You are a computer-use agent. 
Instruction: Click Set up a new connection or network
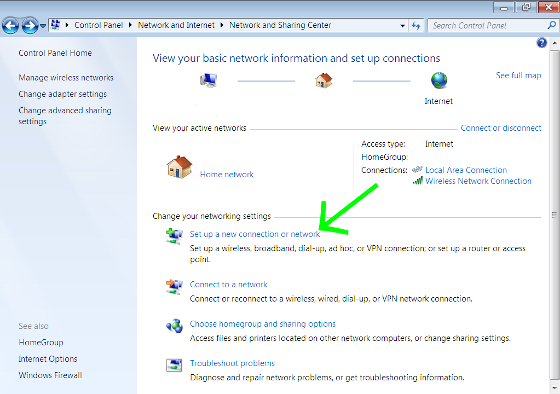click(x=255, y=234)
